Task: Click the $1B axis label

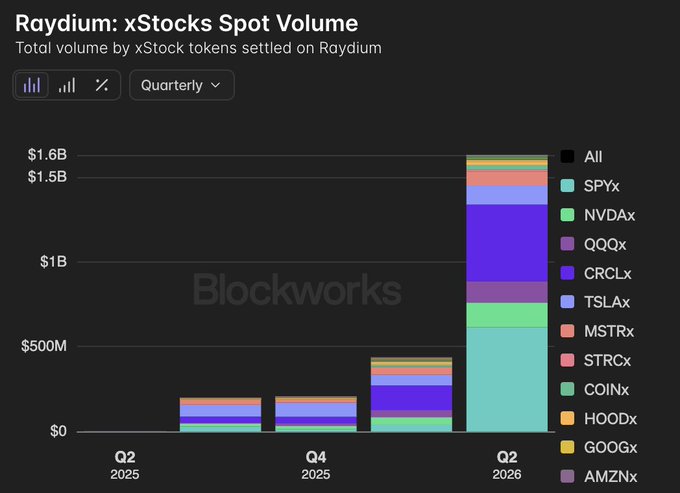Action: pyautogui.click(x=53, y=261)
